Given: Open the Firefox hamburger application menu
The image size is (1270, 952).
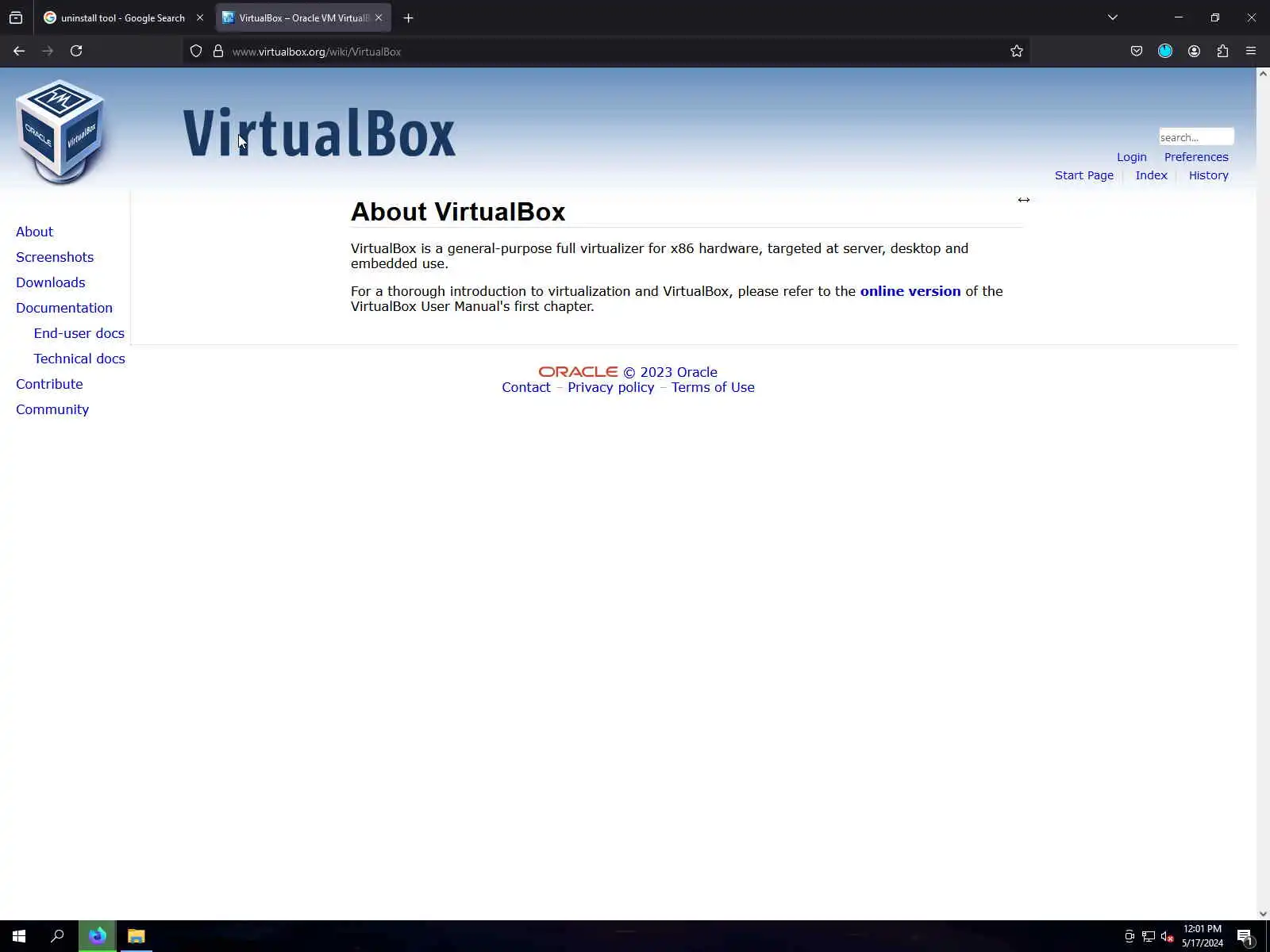Looking at the screenshot, I should (1251, 52).
